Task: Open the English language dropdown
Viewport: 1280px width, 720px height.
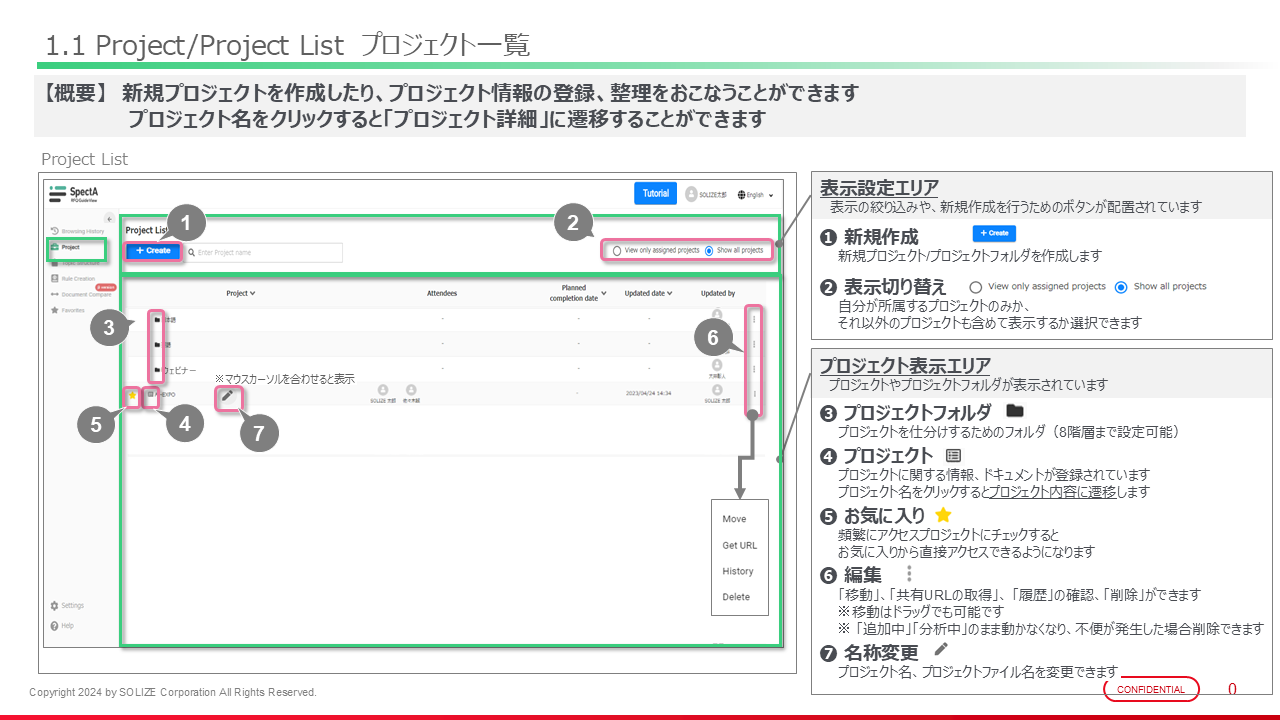Action: coord(755,195)
